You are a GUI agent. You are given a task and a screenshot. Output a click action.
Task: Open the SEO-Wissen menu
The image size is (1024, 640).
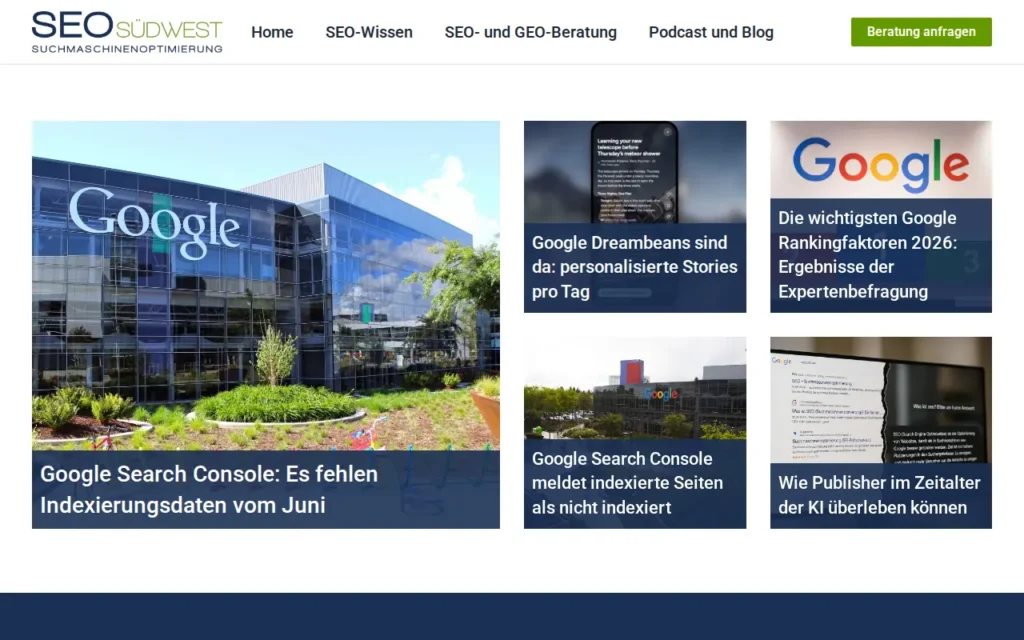[369, 32]
